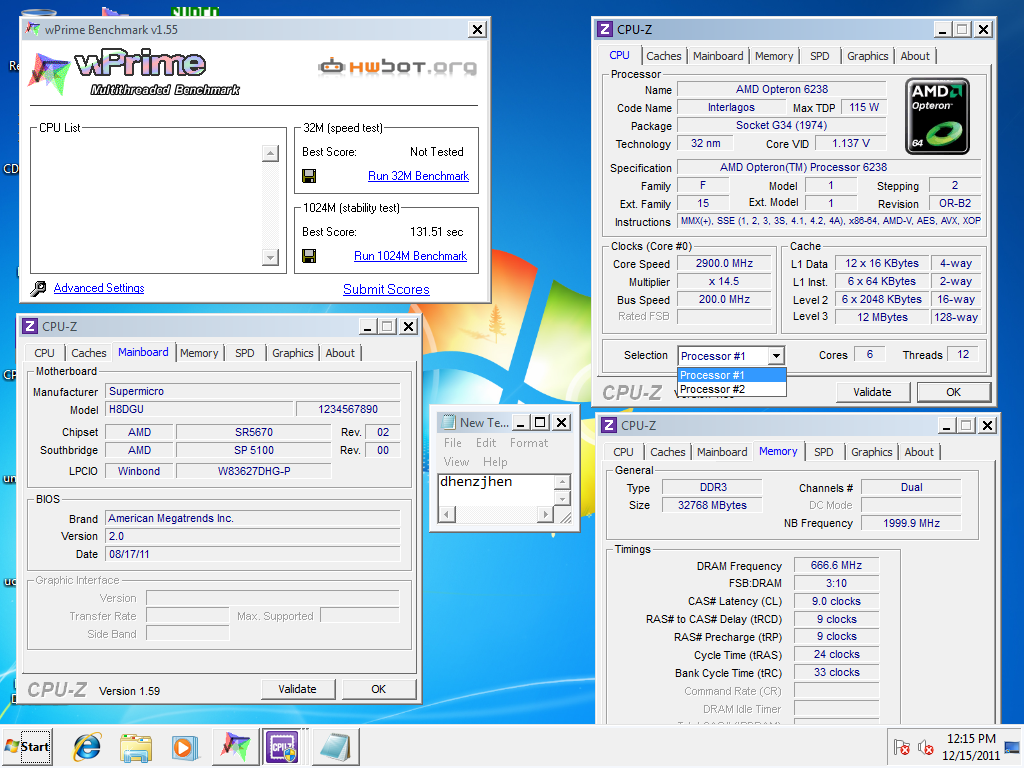The image size is (1024, 768).
Task: Click the notepad icon in New Text title bar
Action: pyautogui.click(x=448, y=423)
